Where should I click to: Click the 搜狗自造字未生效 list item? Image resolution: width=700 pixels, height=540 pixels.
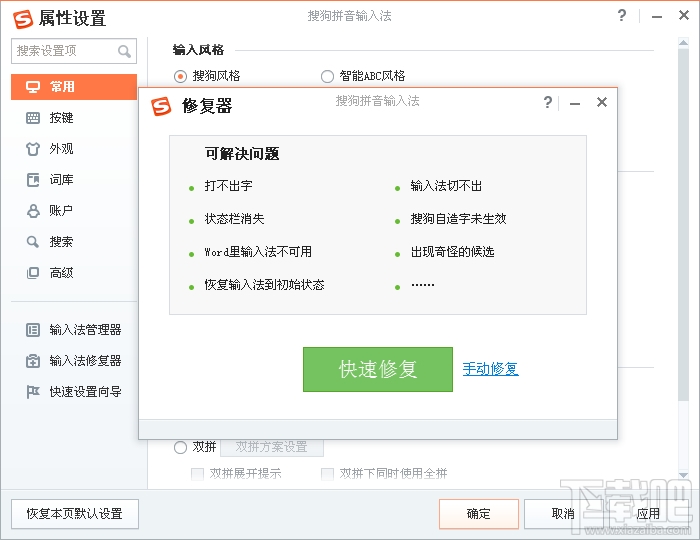click(x=458, y=219)
